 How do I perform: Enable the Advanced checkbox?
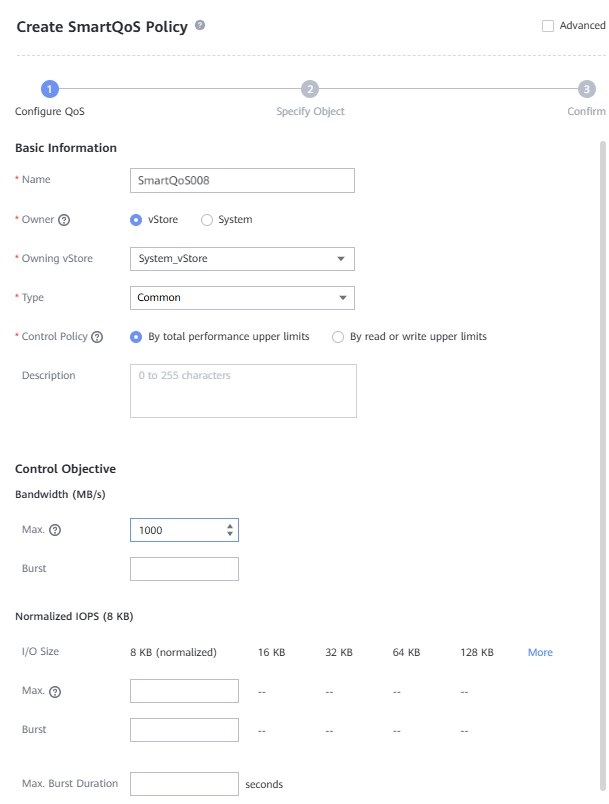pyautogui.click(x=548, y=26)
